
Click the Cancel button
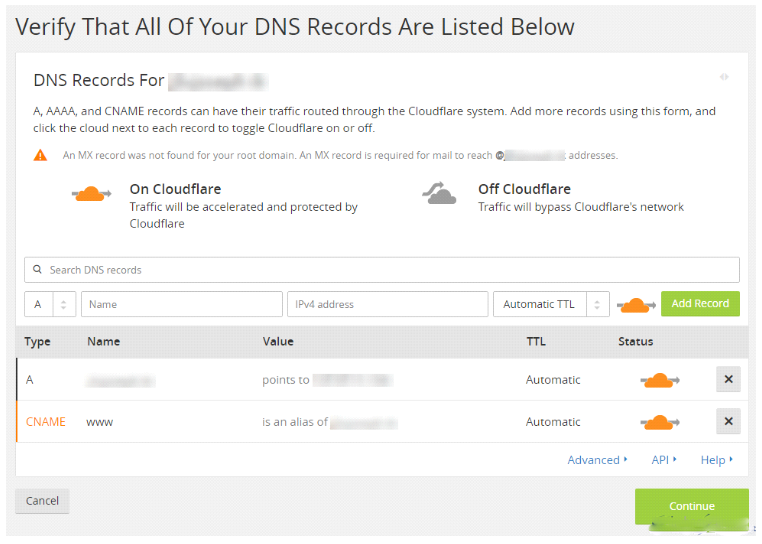pos(42,501)
